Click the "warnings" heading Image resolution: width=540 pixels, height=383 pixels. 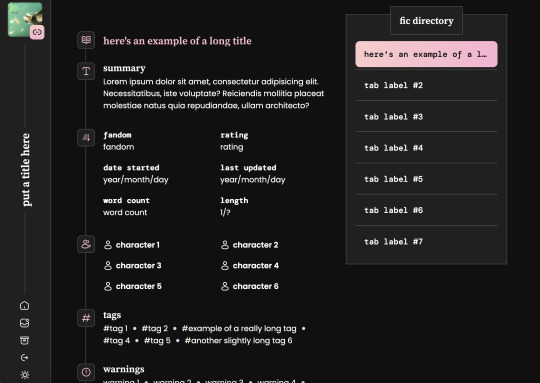(124, 369)
